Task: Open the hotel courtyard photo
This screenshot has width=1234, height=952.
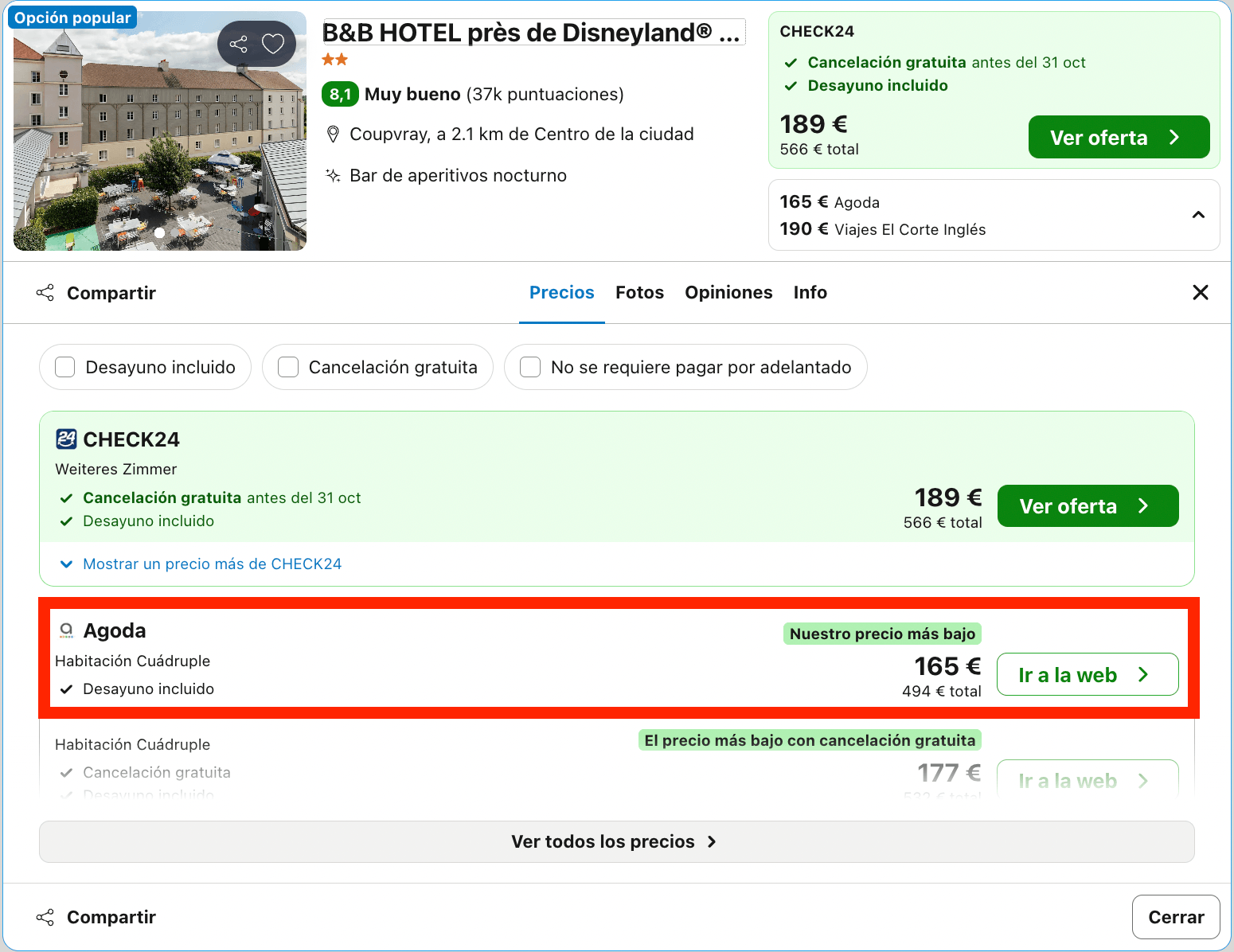Action: [x=159, y=131]
